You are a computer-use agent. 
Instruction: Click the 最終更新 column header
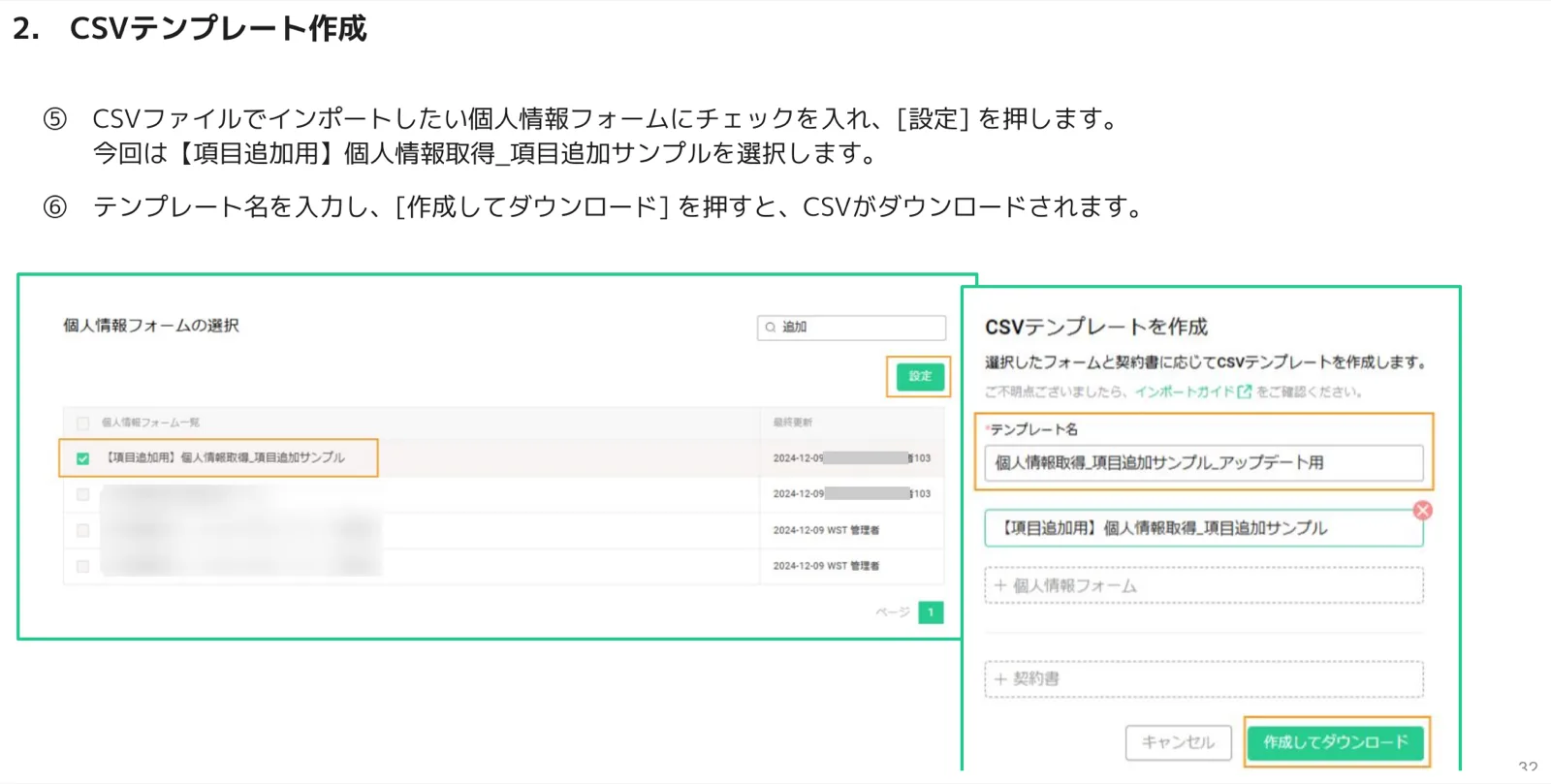(793, 423)
